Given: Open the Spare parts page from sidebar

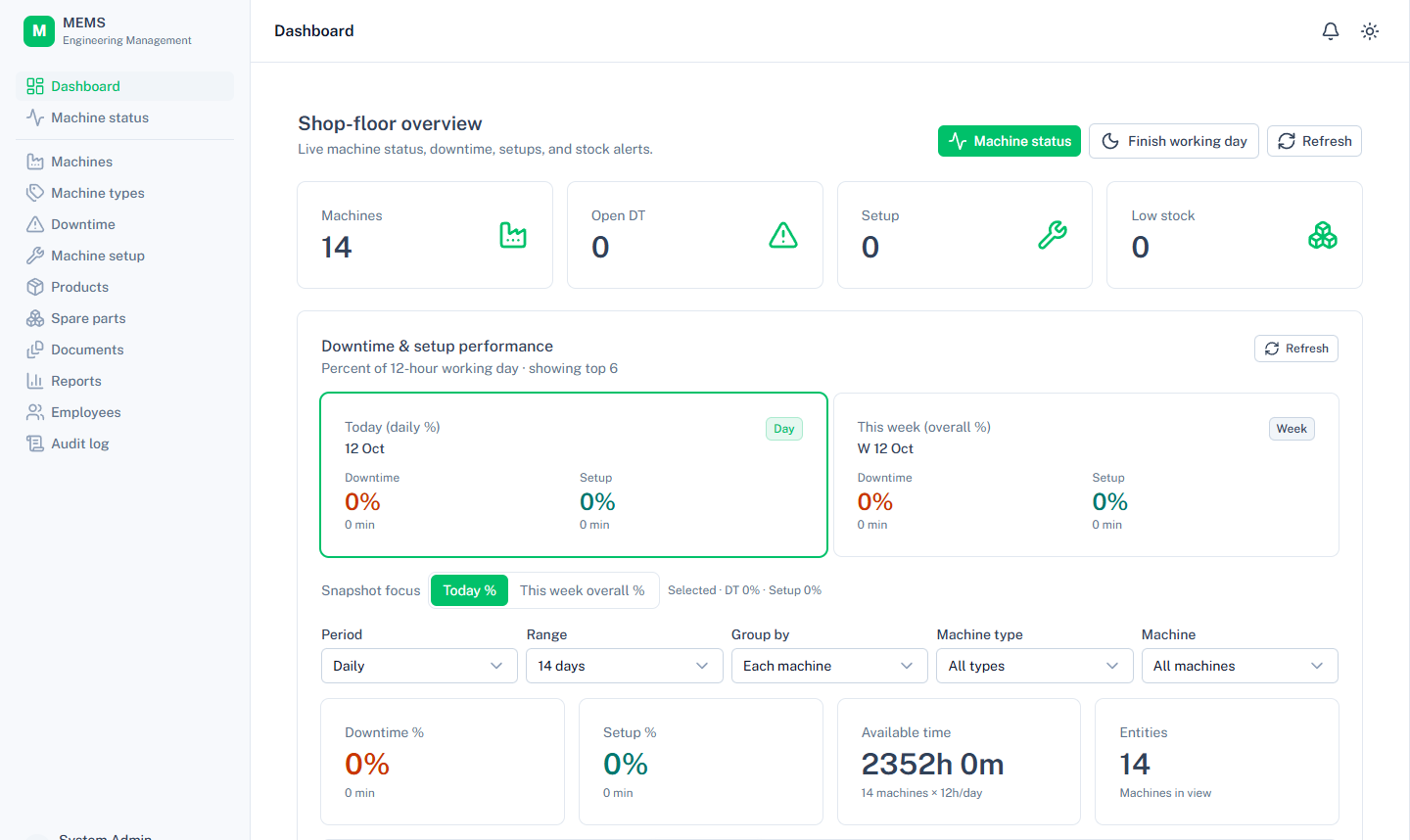Looking at the screenshot, I should 125,318.
